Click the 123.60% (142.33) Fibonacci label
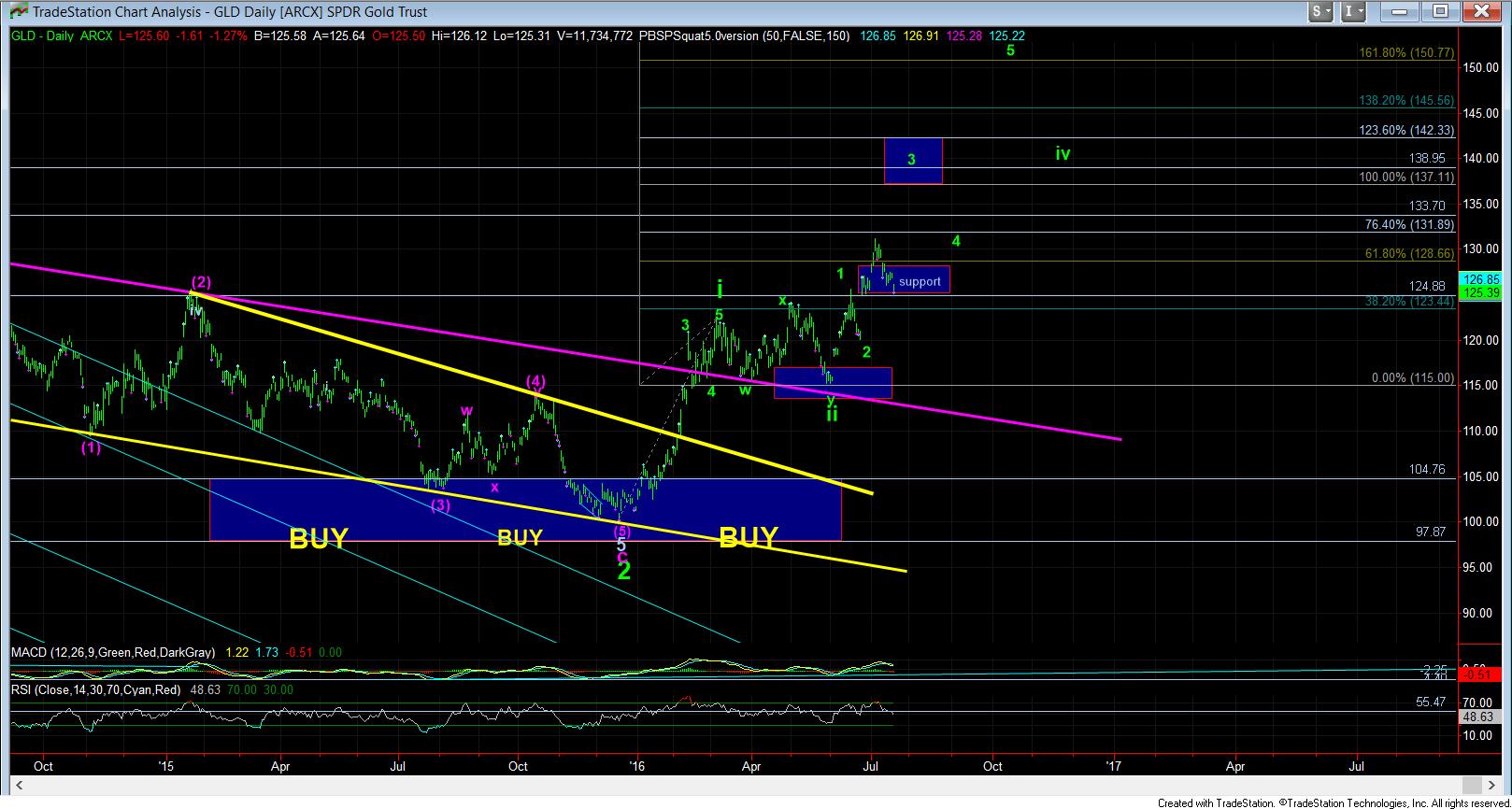Image resolution: width=1512 pixels, height=809 pixels. click(x=1406, y=131)
